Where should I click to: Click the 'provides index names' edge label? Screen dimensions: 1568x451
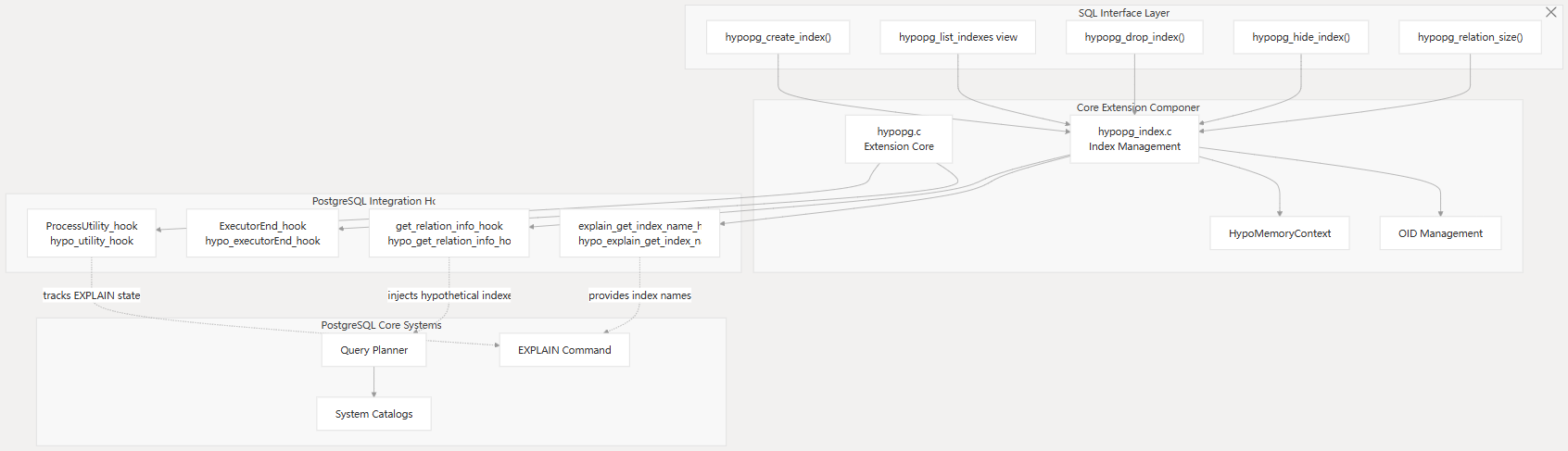[639, 295]
